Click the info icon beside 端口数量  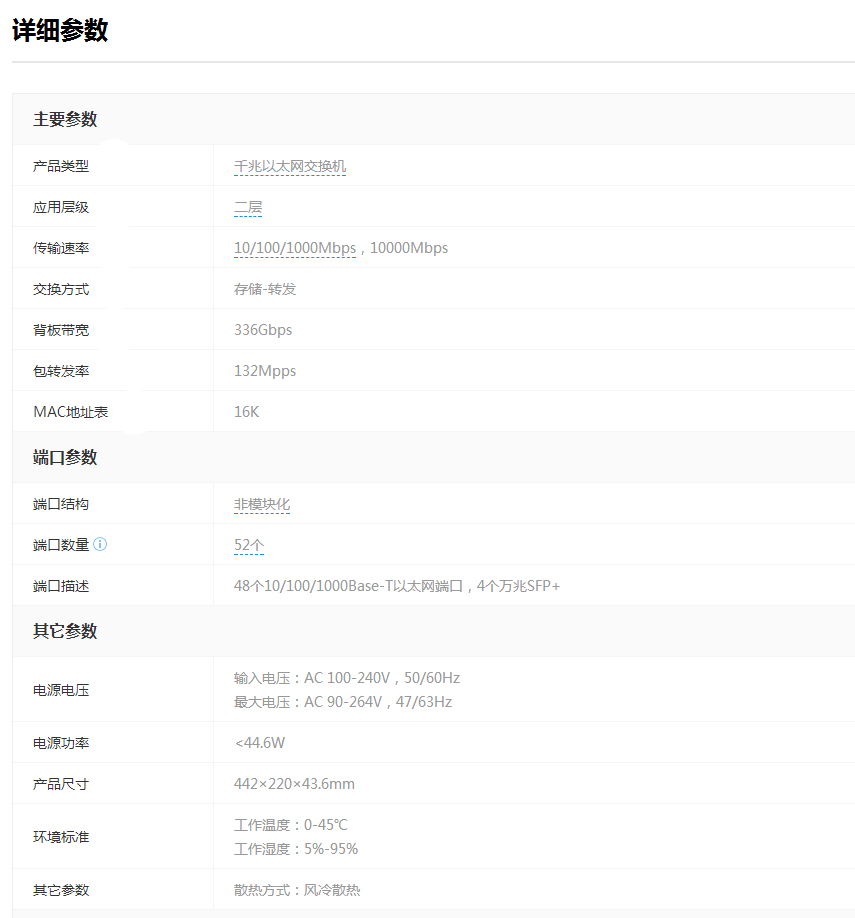click(x=100, y=545)
